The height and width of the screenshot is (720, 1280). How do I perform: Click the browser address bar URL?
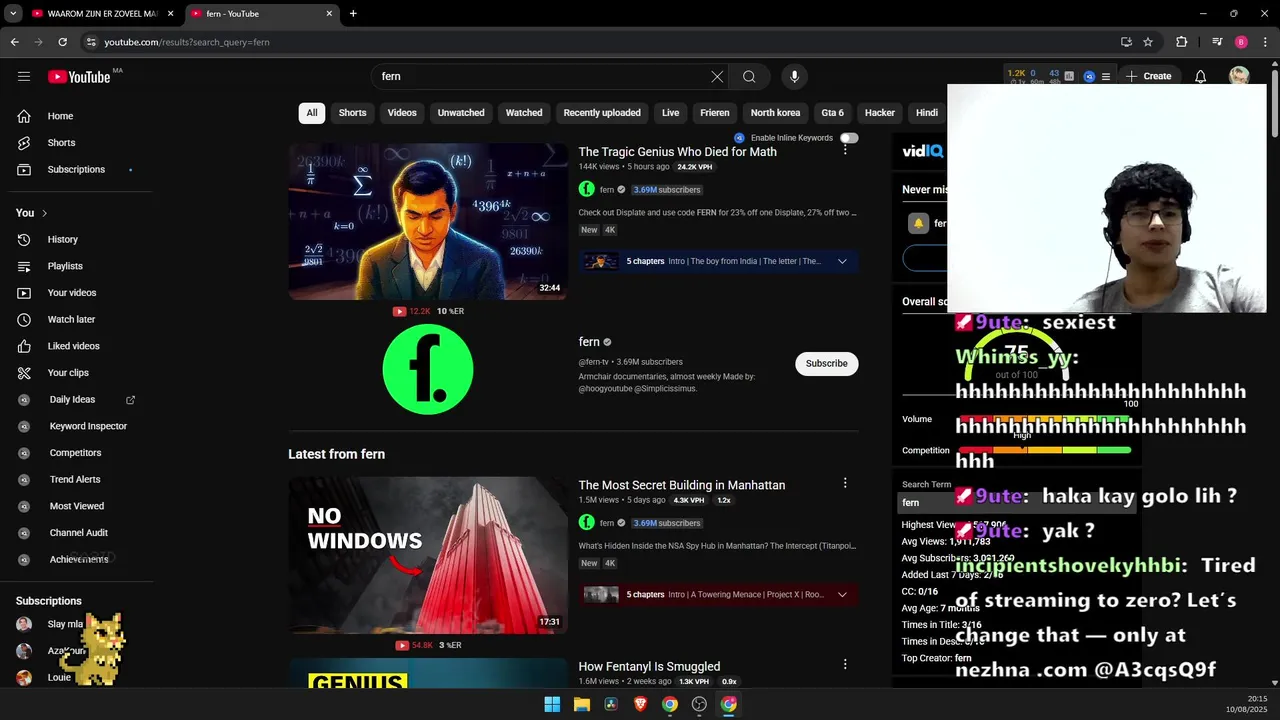coord(187,42)
